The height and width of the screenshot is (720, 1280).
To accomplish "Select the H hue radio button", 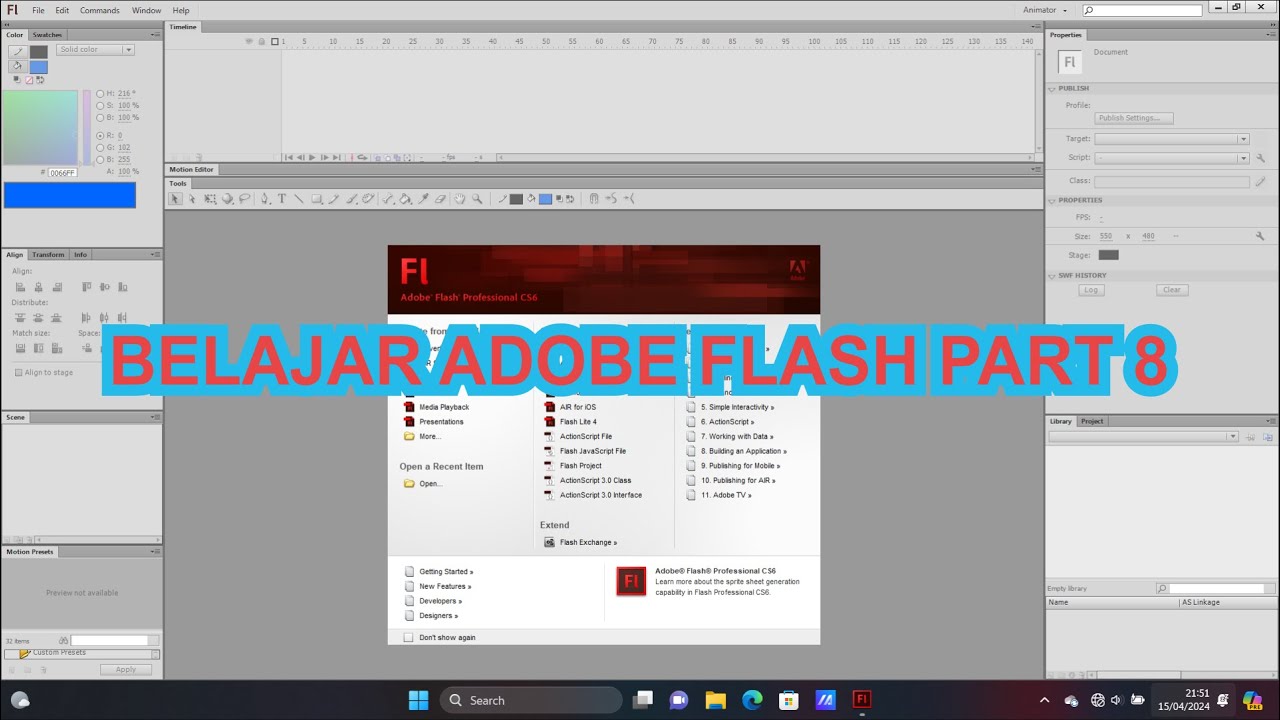I will point(100,93).
